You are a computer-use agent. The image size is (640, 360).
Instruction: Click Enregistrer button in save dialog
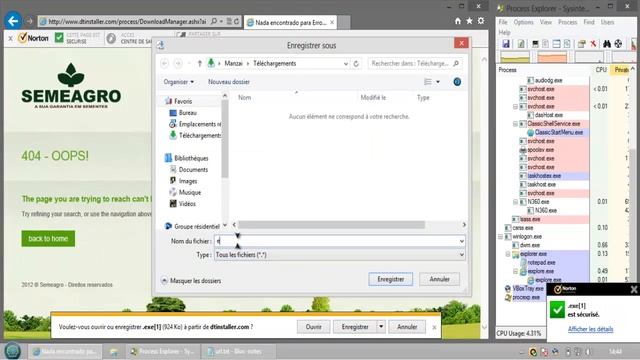coord(391,279)
